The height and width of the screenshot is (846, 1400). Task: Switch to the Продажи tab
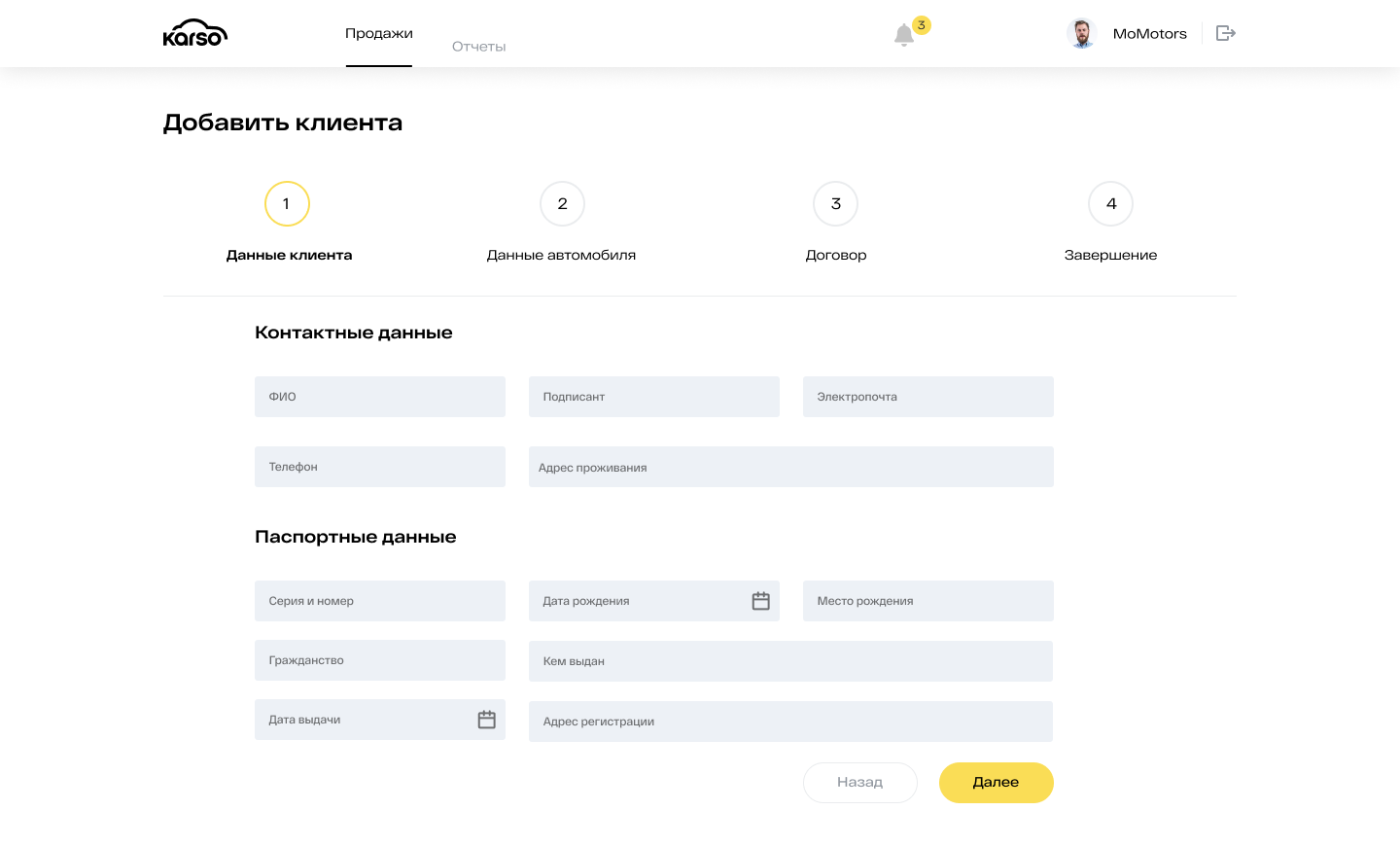point(379,34)
